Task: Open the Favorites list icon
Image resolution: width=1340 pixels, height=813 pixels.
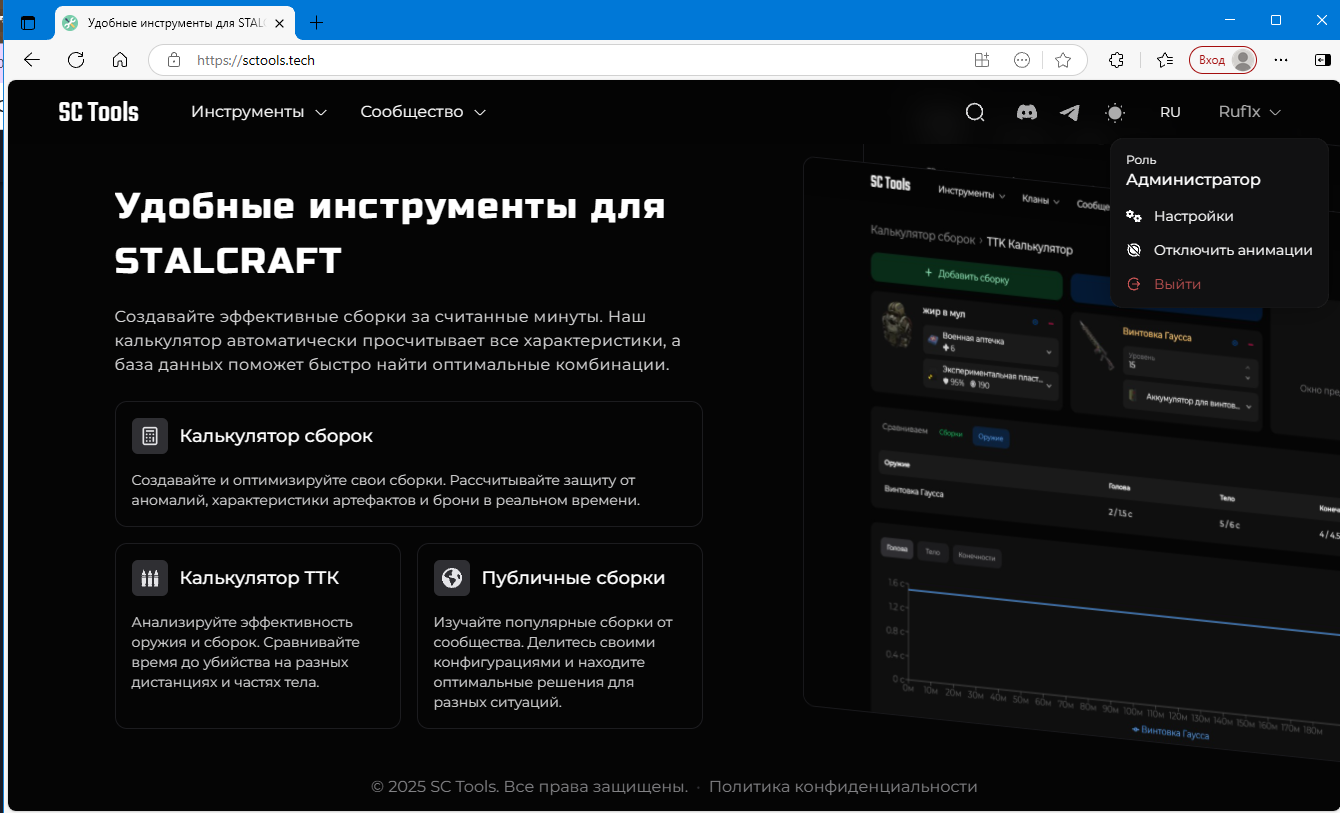Action: coord(1165,60)
